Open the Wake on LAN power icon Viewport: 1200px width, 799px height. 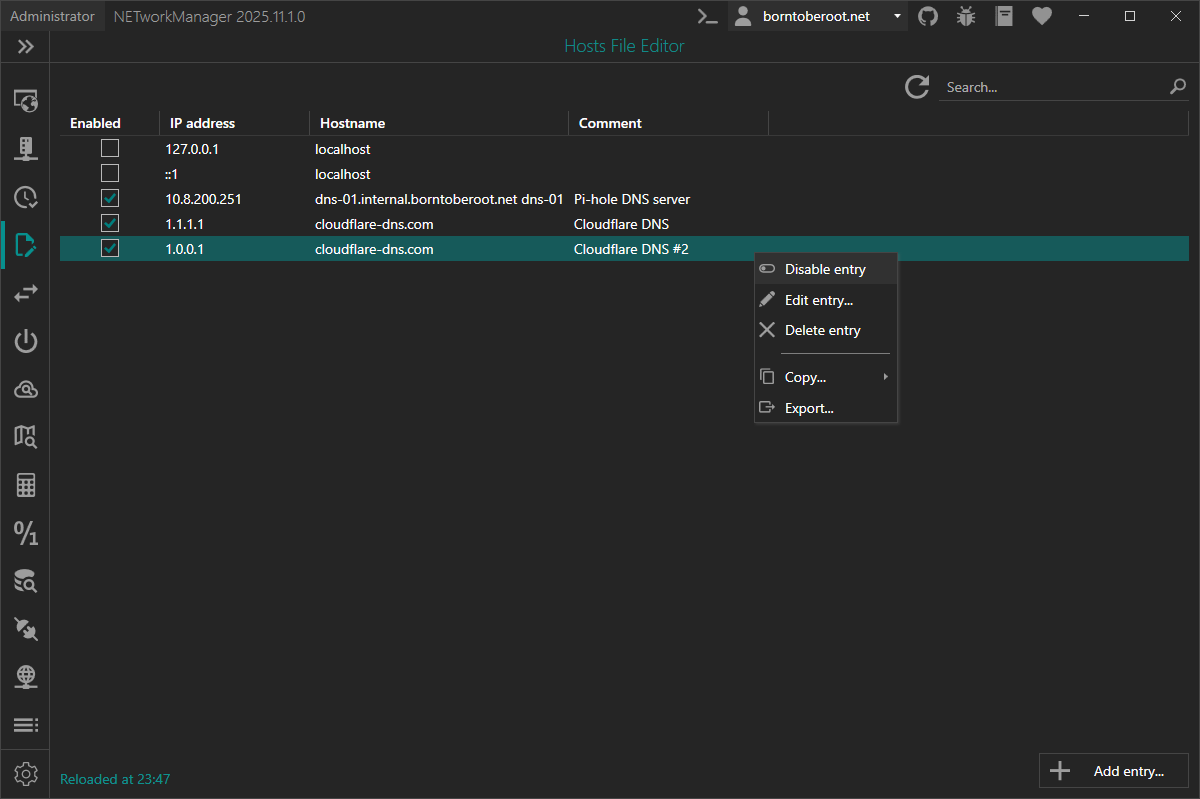pyautogui.click(x=25, y=341)
